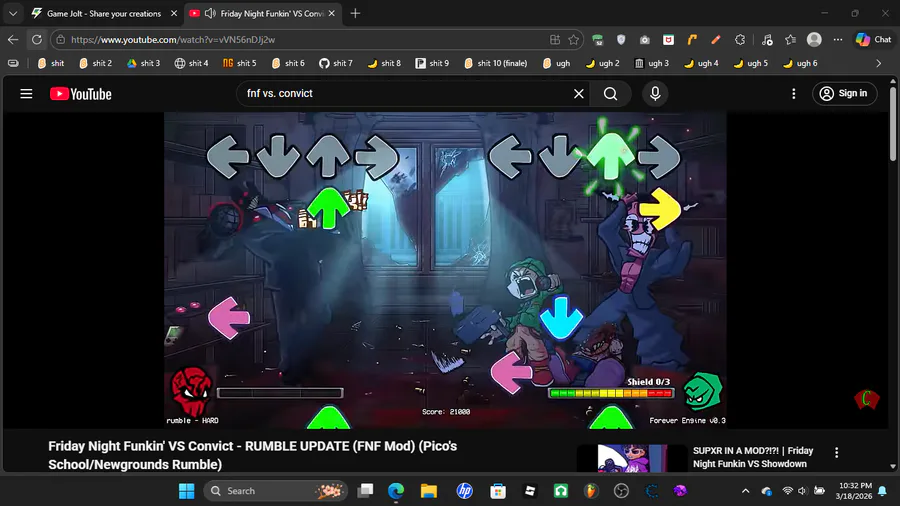Open the browser profile avatar
Image resolution: width=900 pixels, height=506 pixels.
point(814,40)
